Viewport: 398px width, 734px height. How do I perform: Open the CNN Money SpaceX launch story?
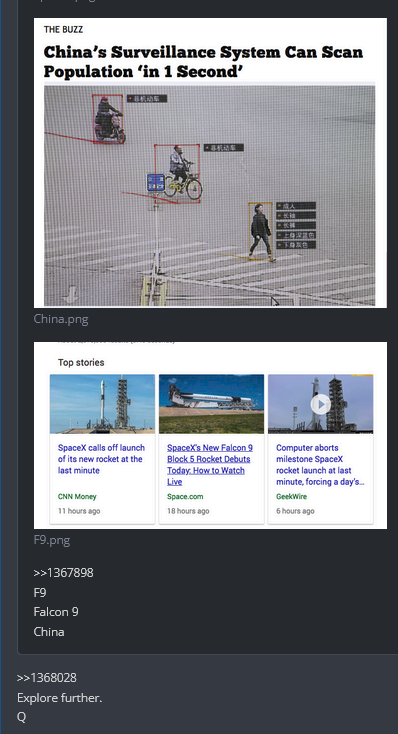click(x=102, y=459)
